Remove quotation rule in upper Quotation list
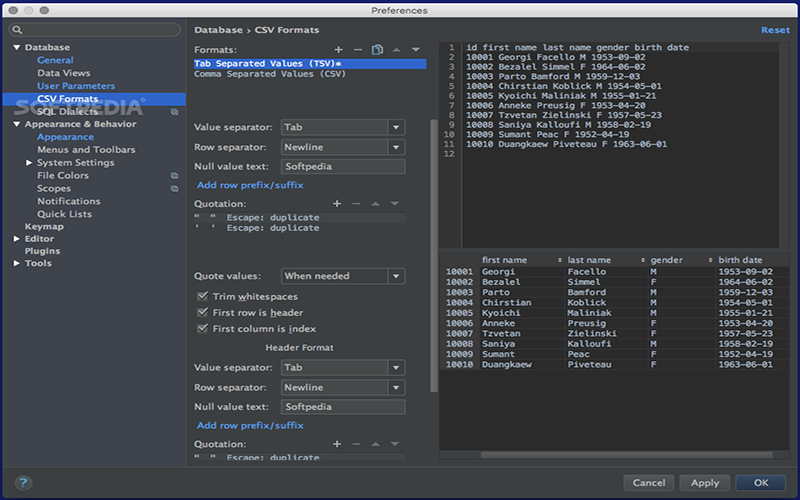The height and width of the screenshot is (500, 800). pos(356,204)
